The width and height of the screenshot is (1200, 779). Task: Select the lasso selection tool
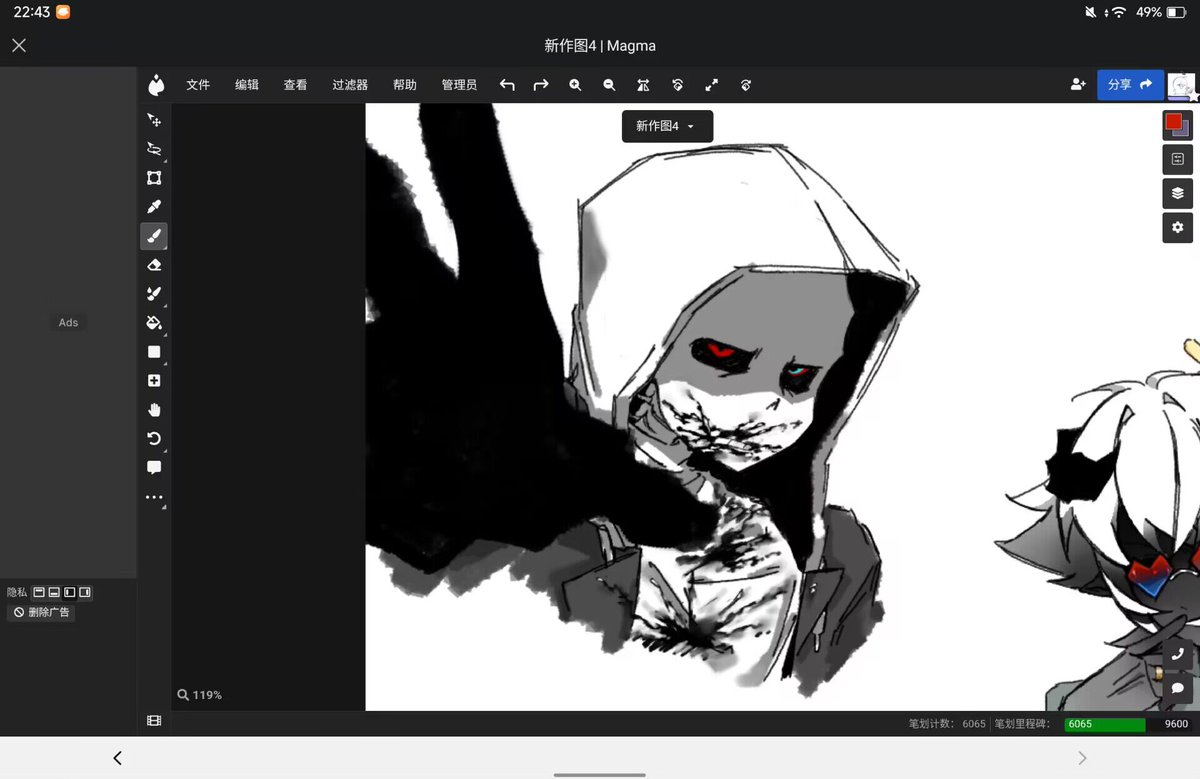(x=154, y=149)
